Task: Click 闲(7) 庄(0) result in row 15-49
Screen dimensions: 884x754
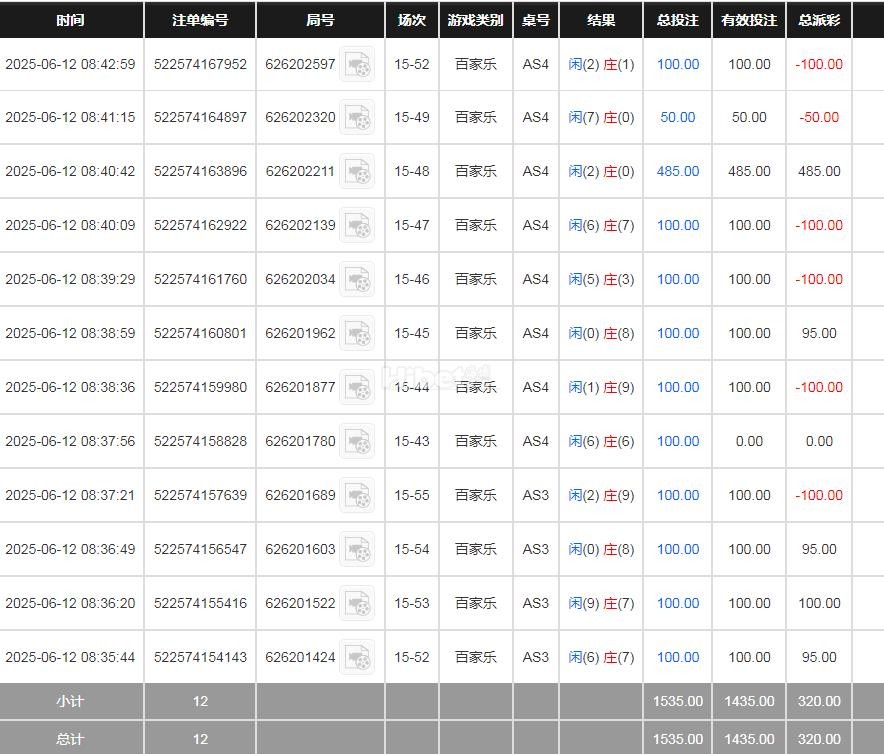Action: [601, 117]
